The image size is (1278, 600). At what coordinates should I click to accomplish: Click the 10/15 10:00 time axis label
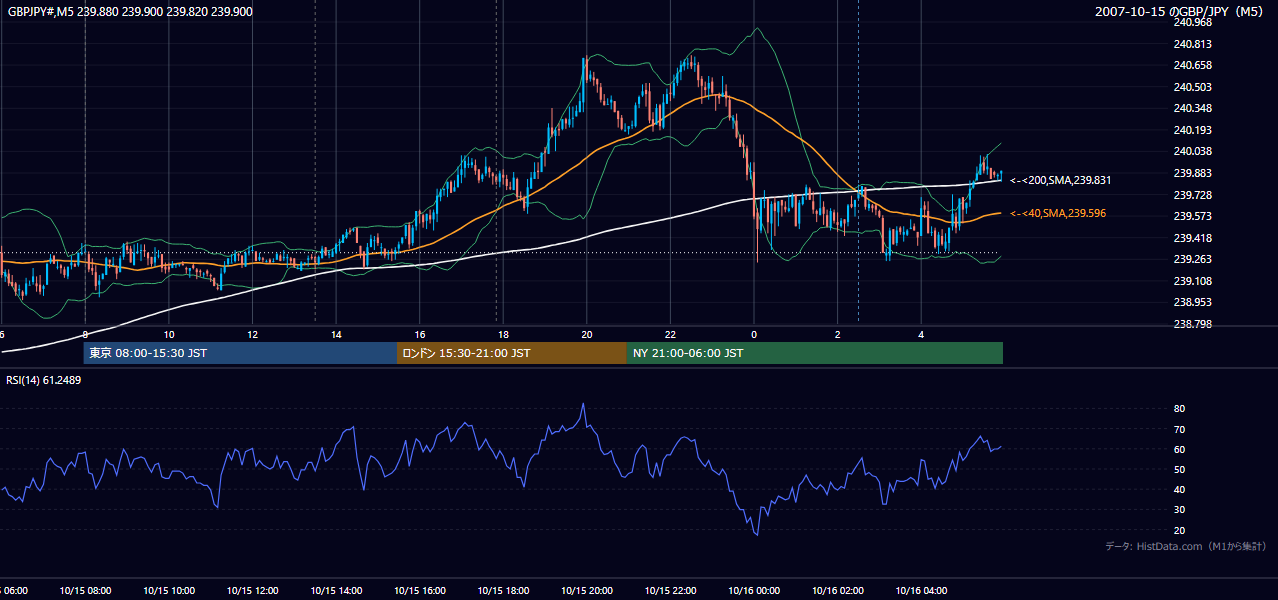point(169,591)
